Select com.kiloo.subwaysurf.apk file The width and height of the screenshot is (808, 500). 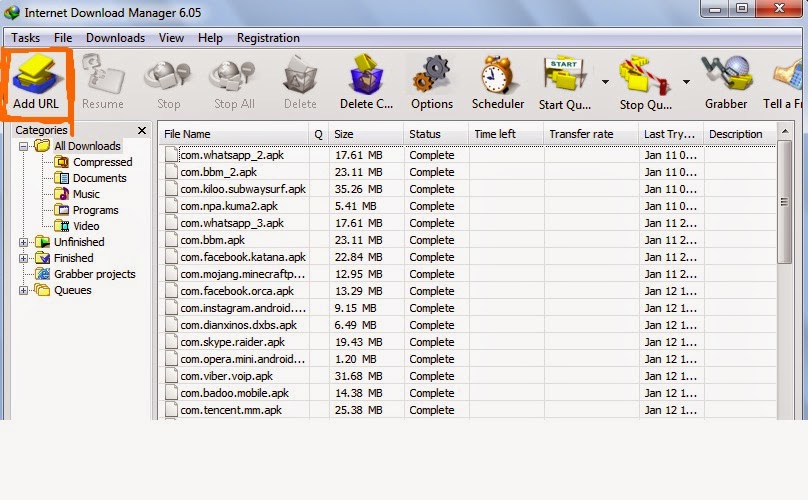tap(243, 189)
